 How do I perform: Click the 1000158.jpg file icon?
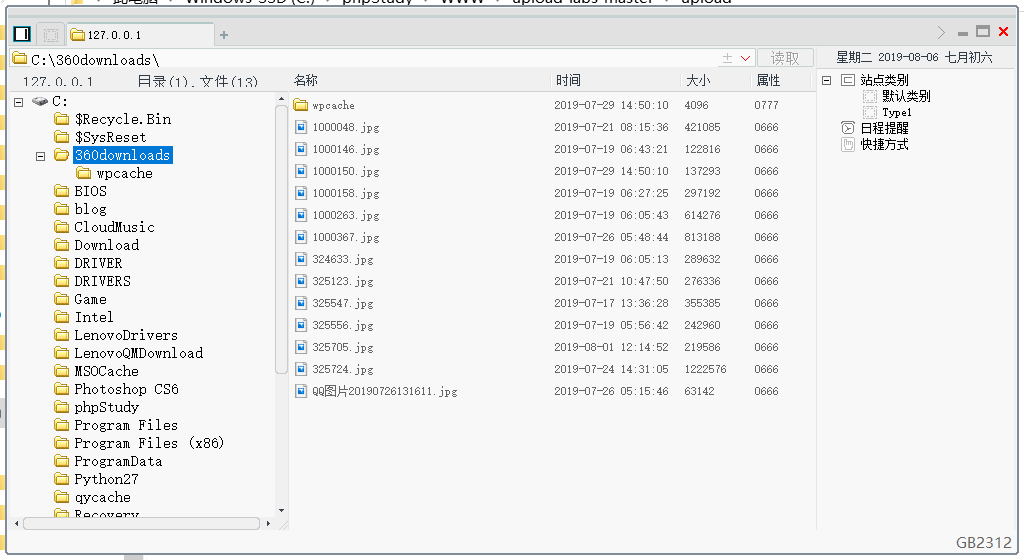[x=301, y=193]
